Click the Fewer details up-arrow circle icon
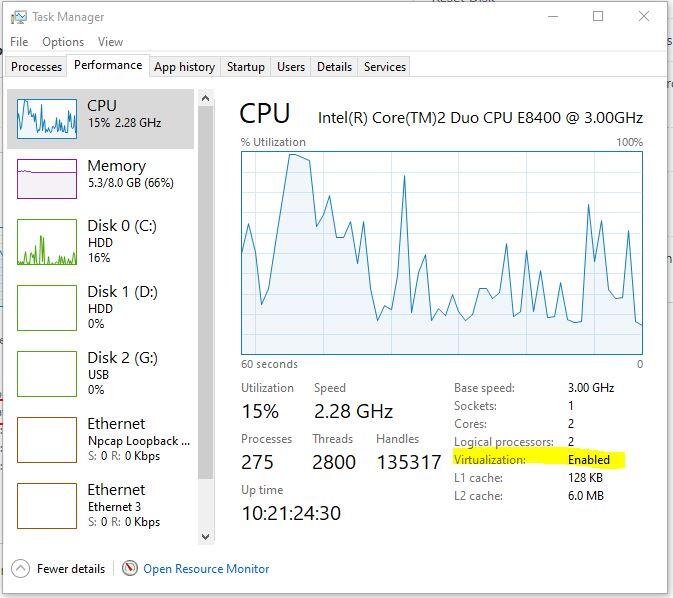 (x=20, y=568)
